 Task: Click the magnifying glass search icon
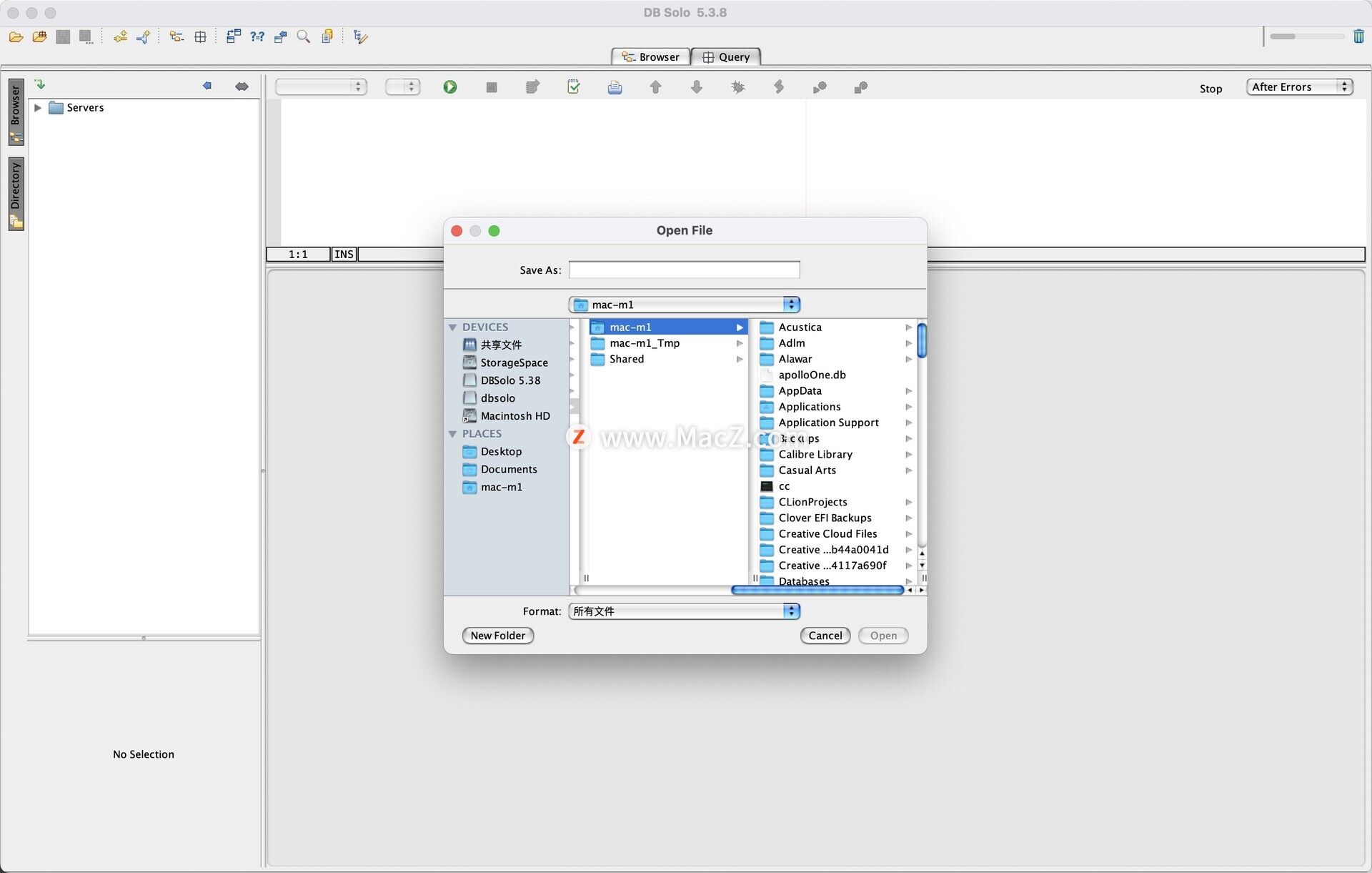click(x=304, y=37)
